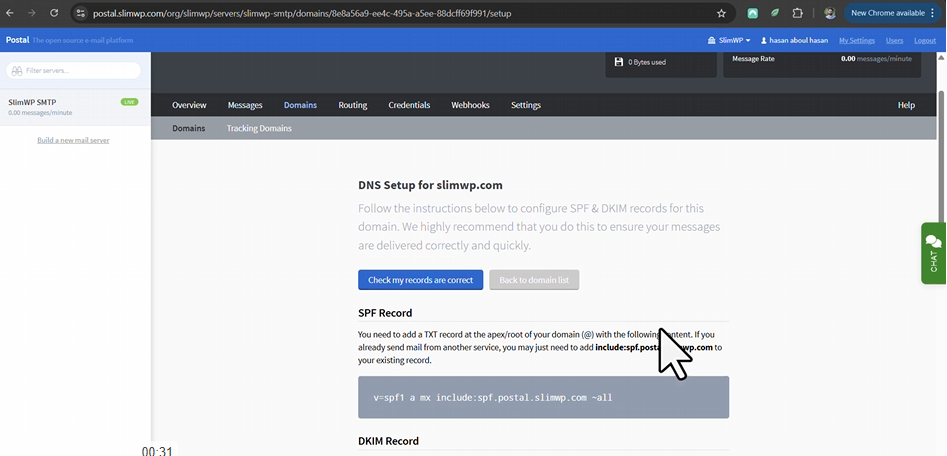The image size is (947, 456).
Task: Click the DKIM Record heading
Action: pos(388,441)
